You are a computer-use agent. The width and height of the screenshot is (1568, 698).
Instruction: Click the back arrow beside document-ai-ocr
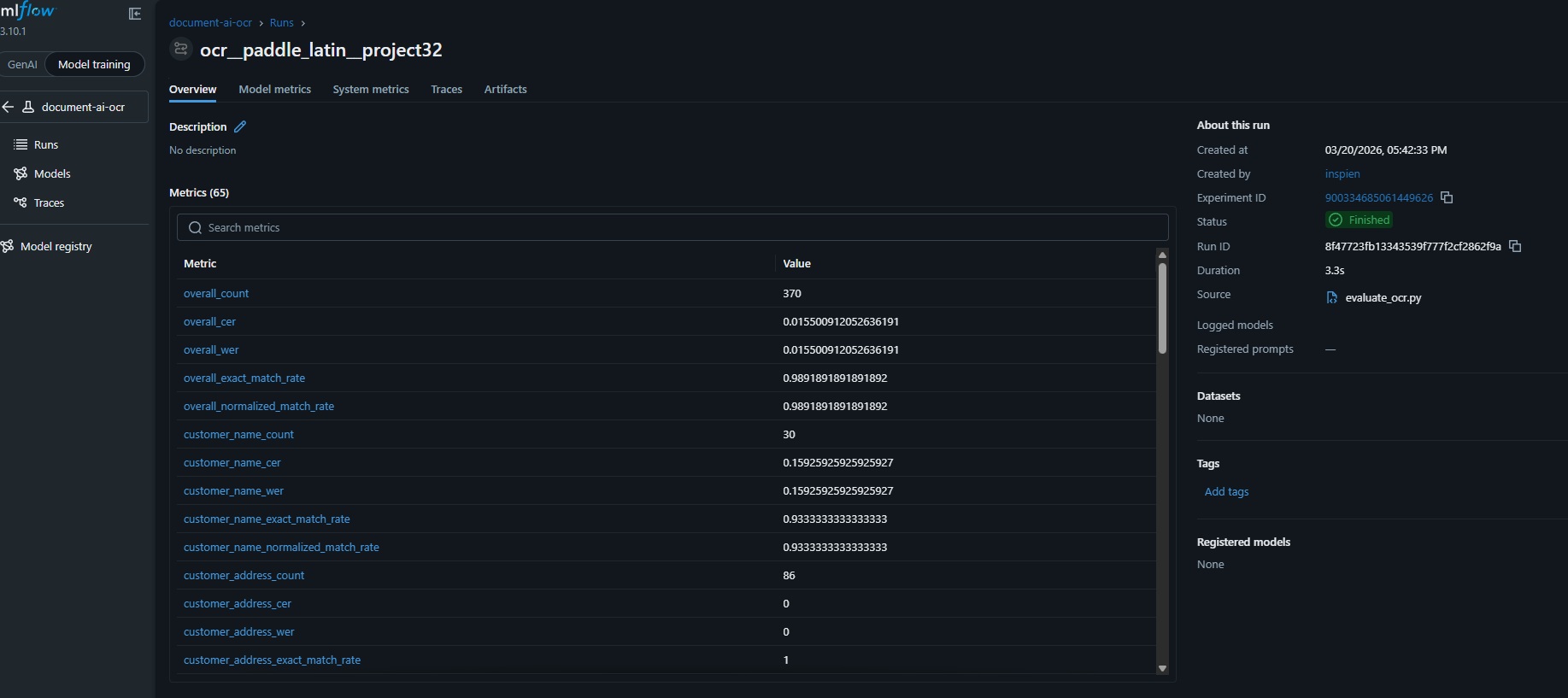click(x=9, y=107)
